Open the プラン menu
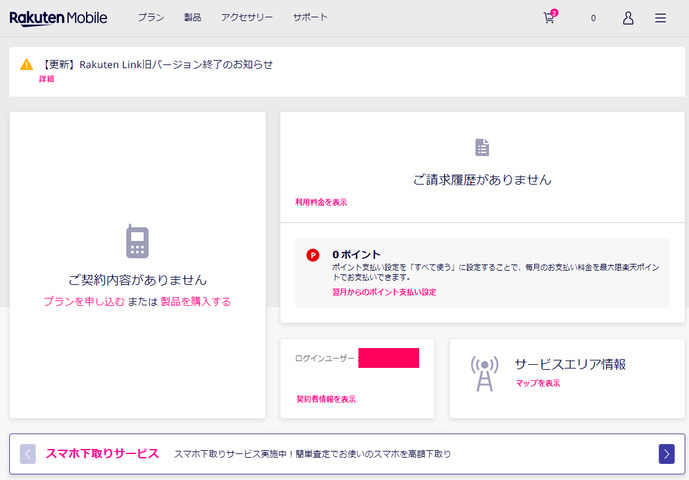The width and height of the screenshot is (689, 480). (x=151, y=18)
